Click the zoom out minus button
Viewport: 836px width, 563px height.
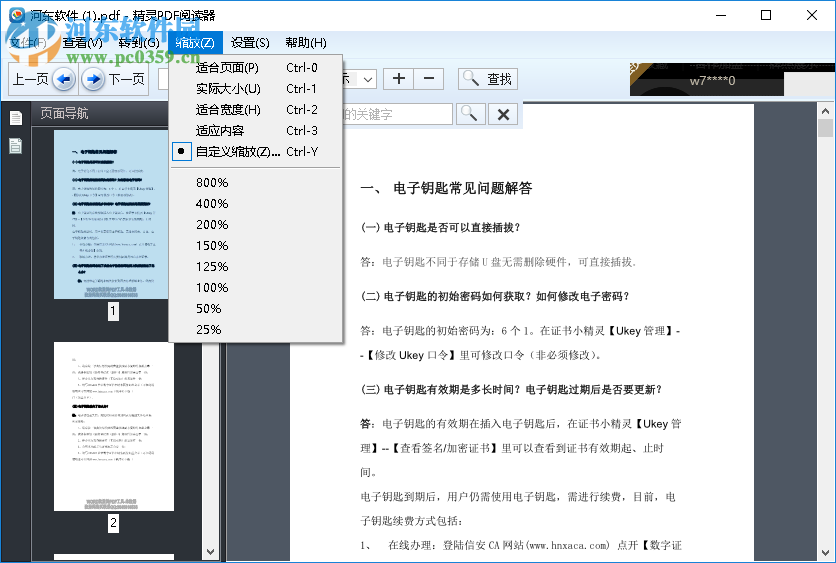pos(428,79)
